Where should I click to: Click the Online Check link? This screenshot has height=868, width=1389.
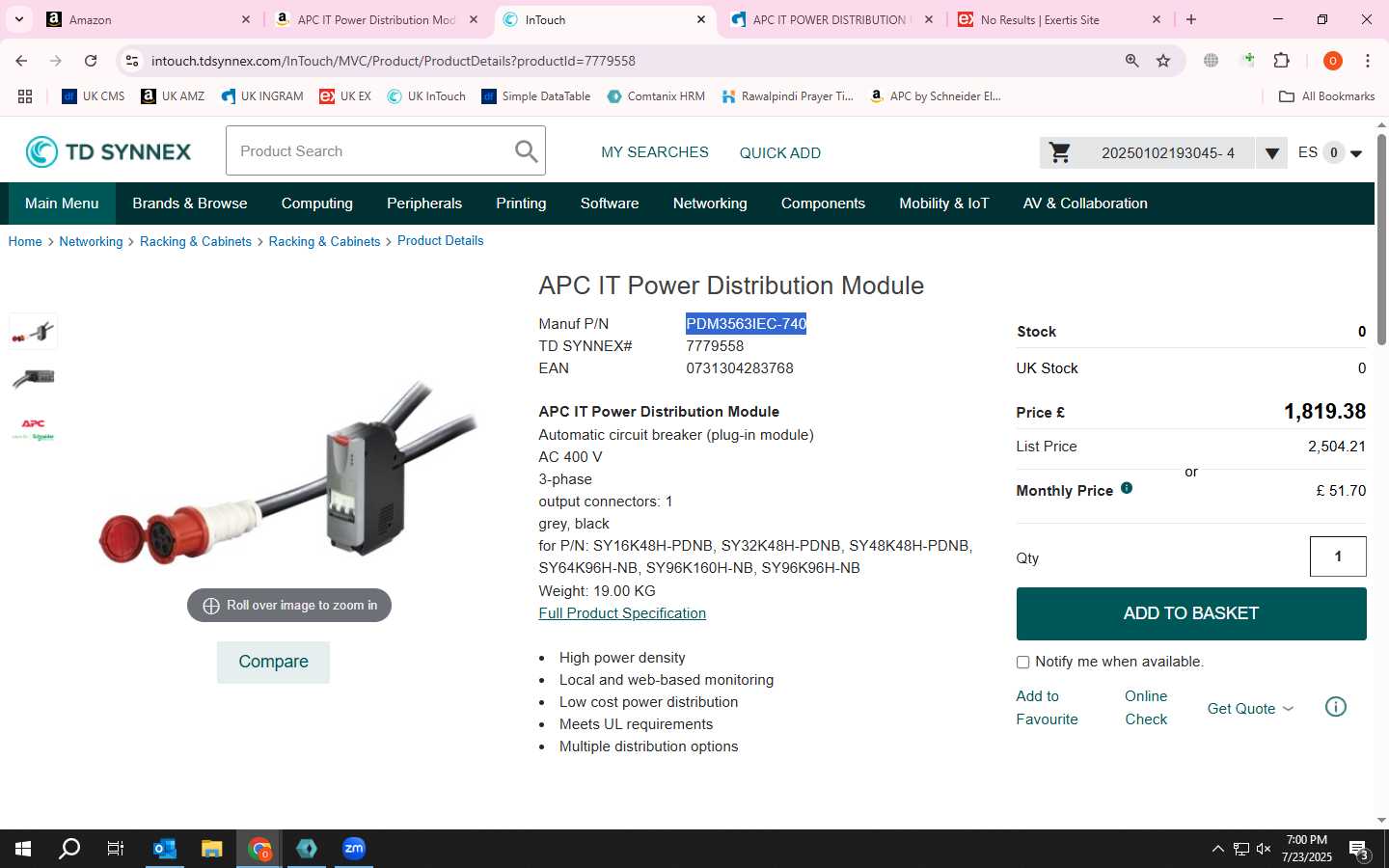click(1146, 707)
